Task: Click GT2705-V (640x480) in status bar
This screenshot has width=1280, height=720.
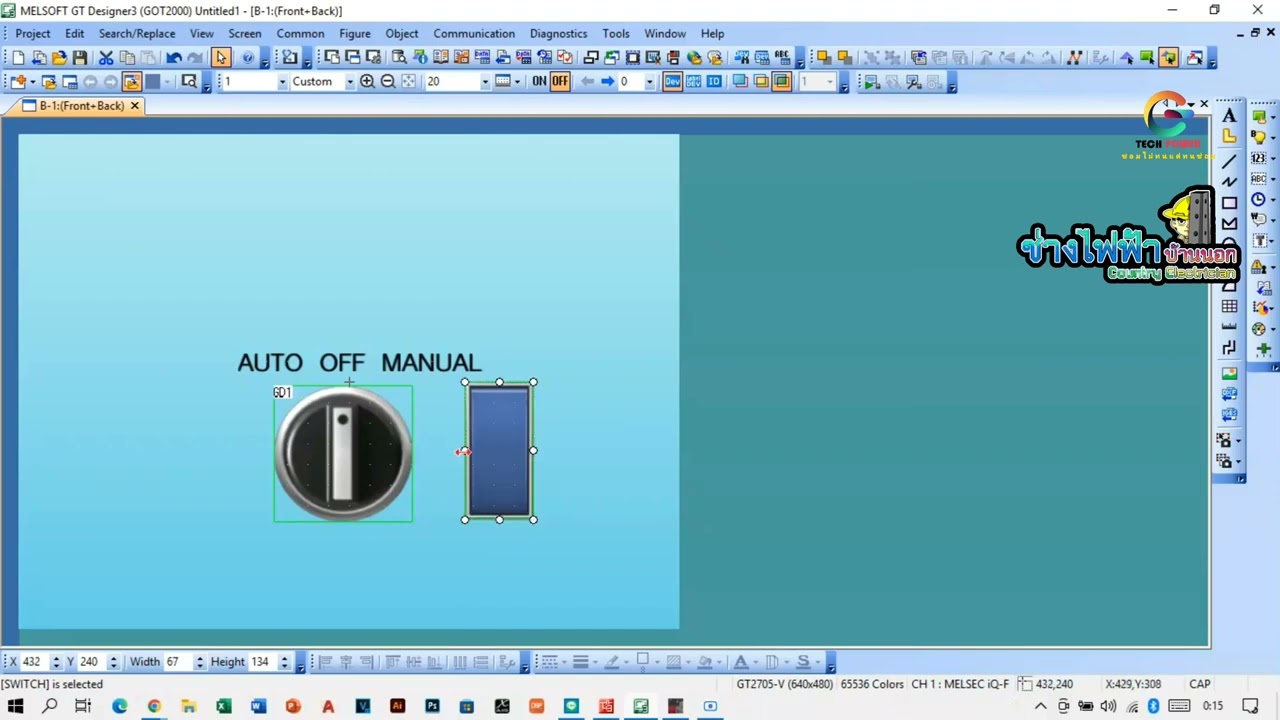Action: [784, 684]
